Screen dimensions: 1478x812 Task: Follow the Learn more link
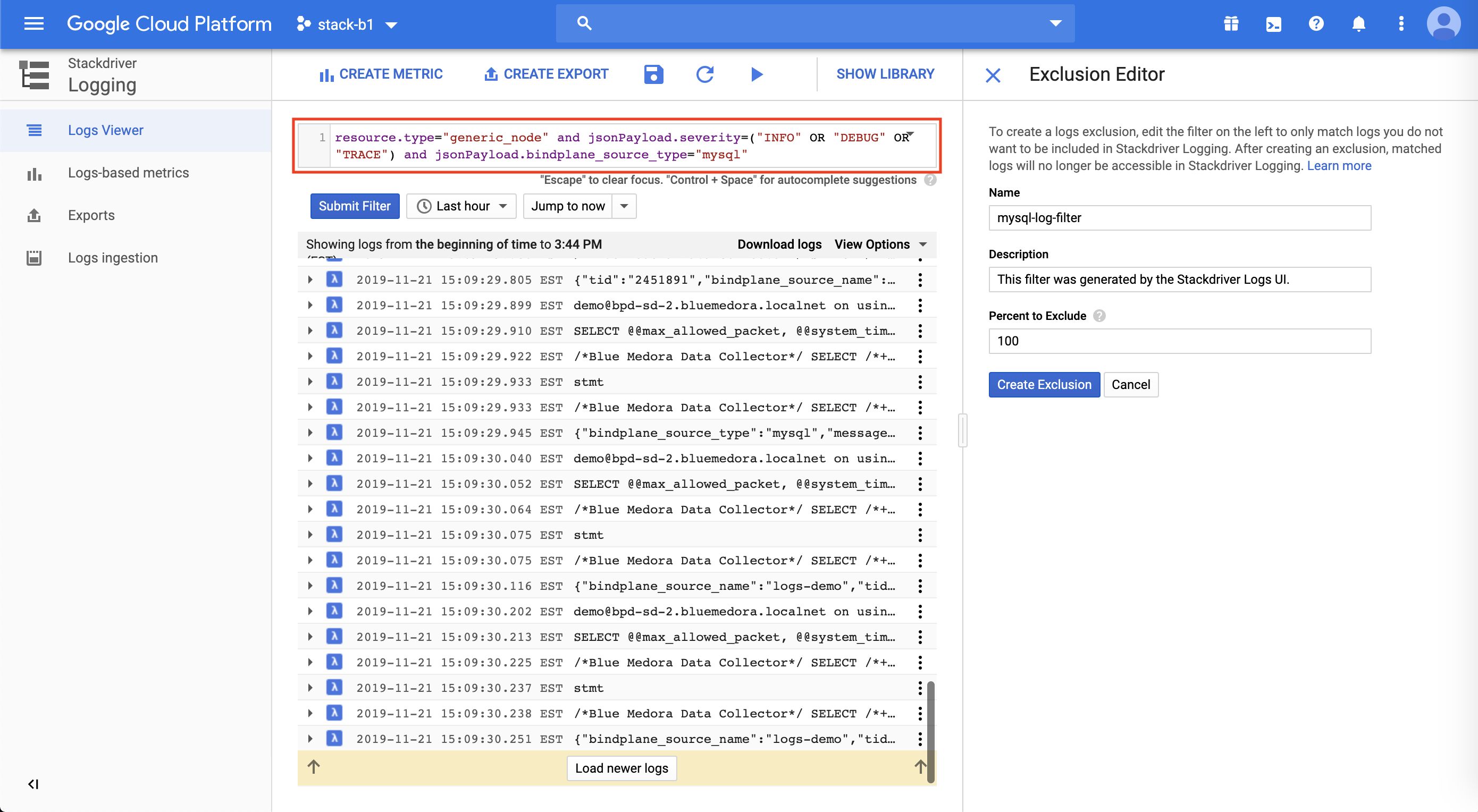coord(1339,166)
